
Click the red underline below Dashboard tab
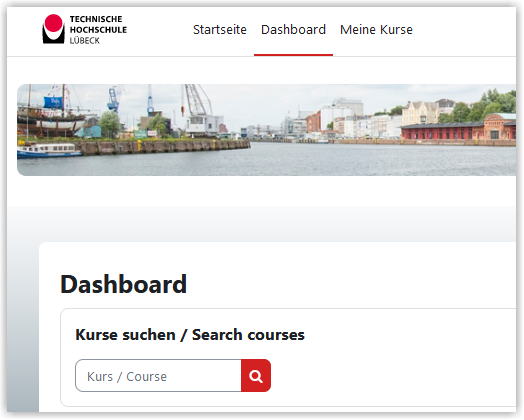click(x=293, y=55)
